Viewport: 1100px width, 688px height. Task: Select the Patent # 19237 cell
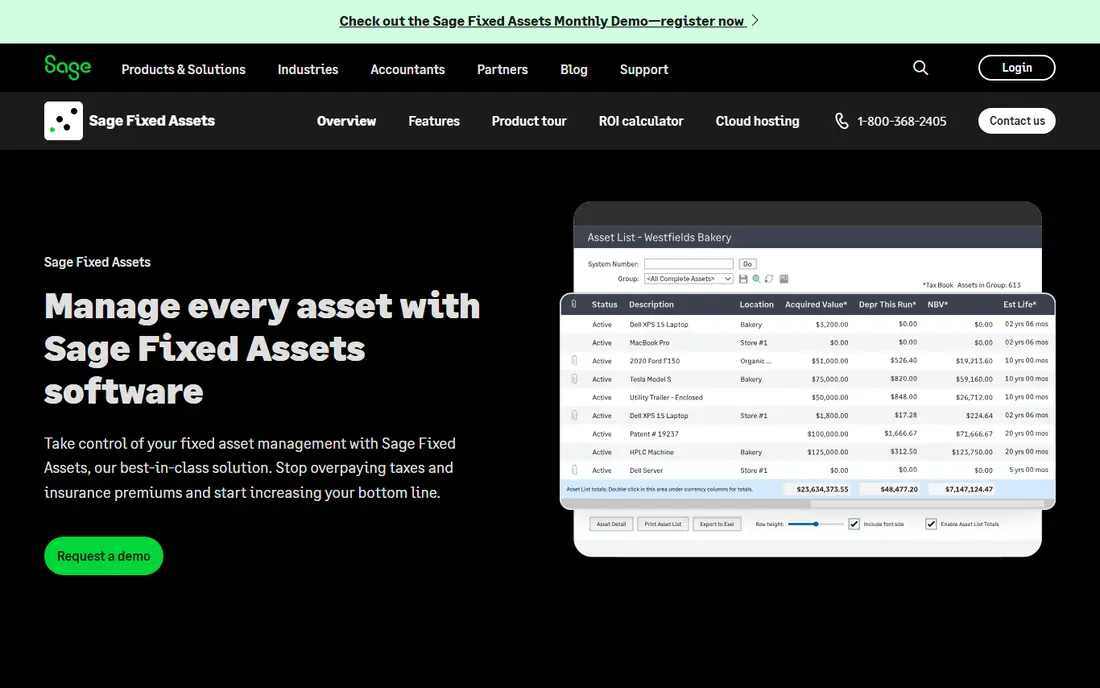(x=654, y=434)
